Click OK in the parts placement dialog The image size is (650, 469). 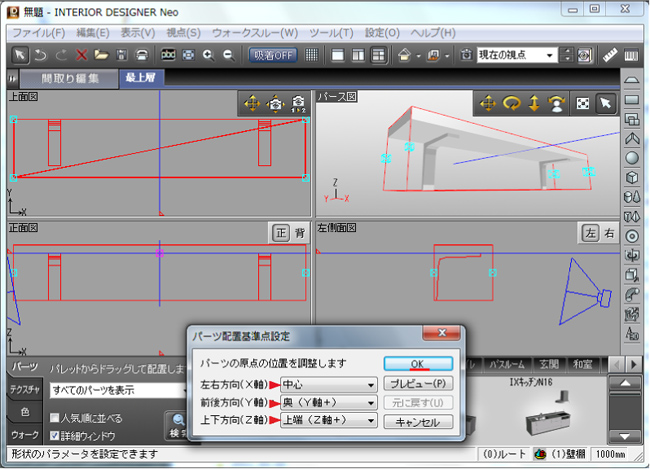(x=418, y=363)
